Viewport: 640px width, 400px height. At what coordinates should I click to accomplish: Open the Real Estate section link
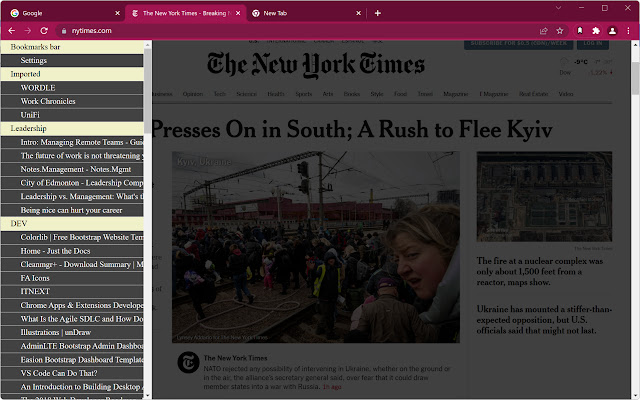533,94
